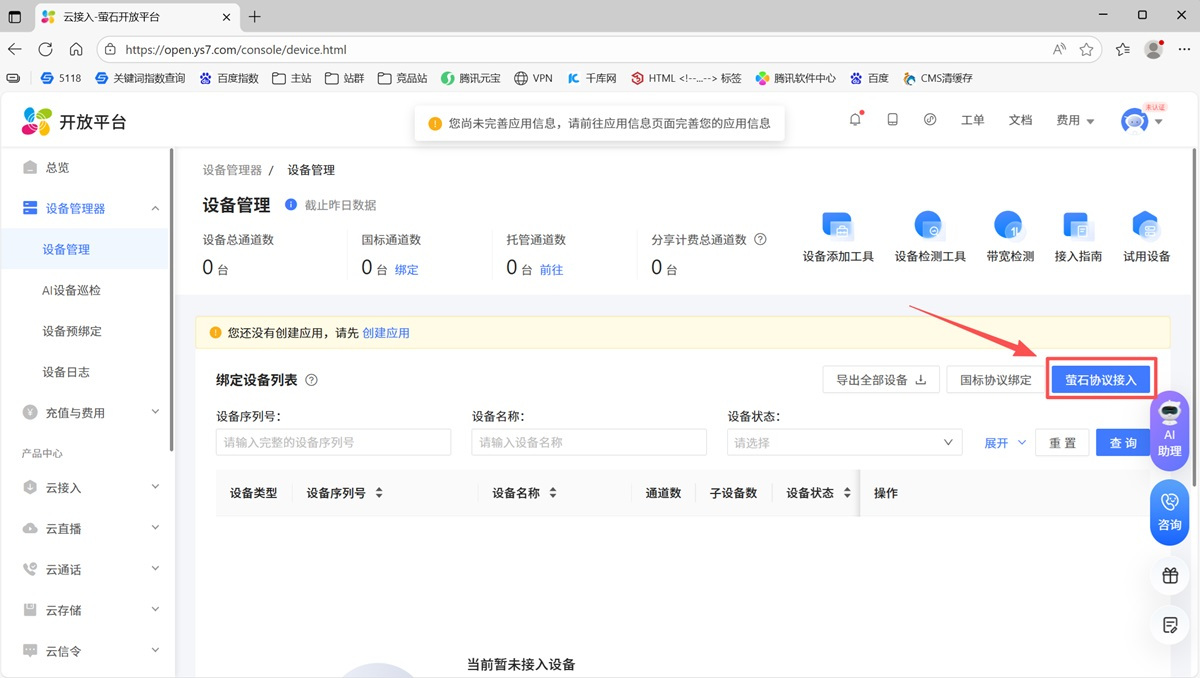Viewport: 1200px width, 678px height.
Task: Open the 接入指南 icon
Action: click(x=1077, y=228)
